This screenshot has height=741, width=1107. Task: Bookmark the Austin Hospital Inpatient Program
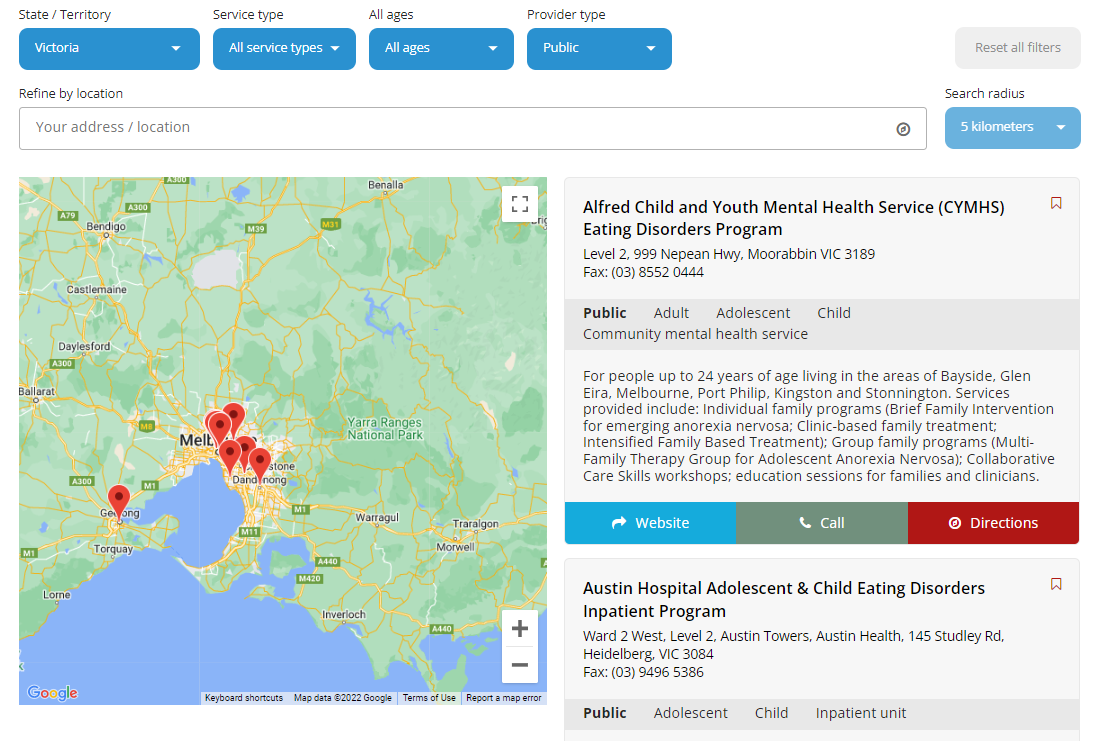pos(1056,584)
